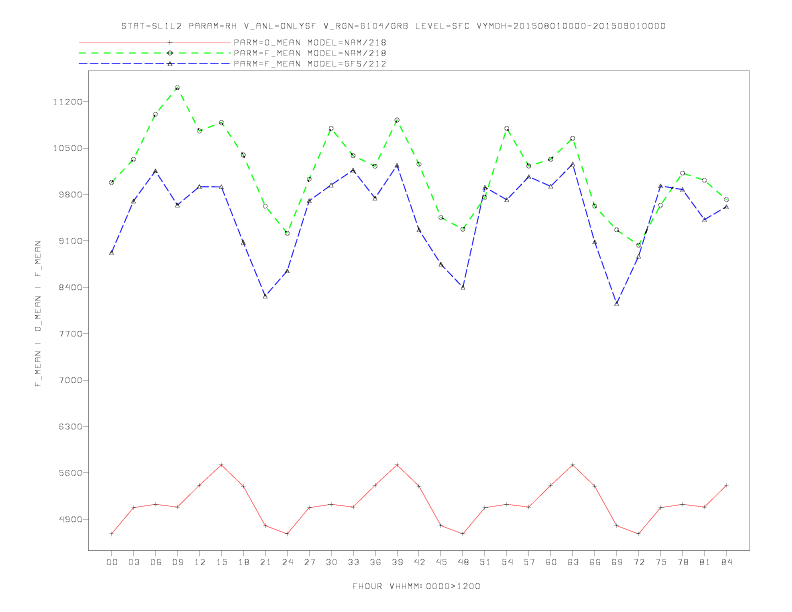Click the green NAM peak marker at hour 09

(x=177, y=88)
